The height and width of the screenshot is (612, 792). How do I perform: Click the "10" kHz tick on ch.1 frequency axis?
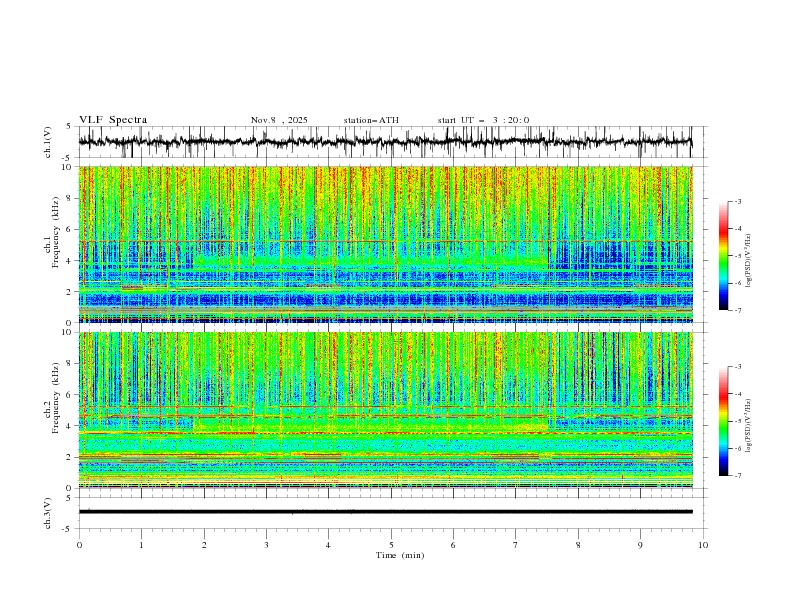pyautogui.click(x=68, y=167)
